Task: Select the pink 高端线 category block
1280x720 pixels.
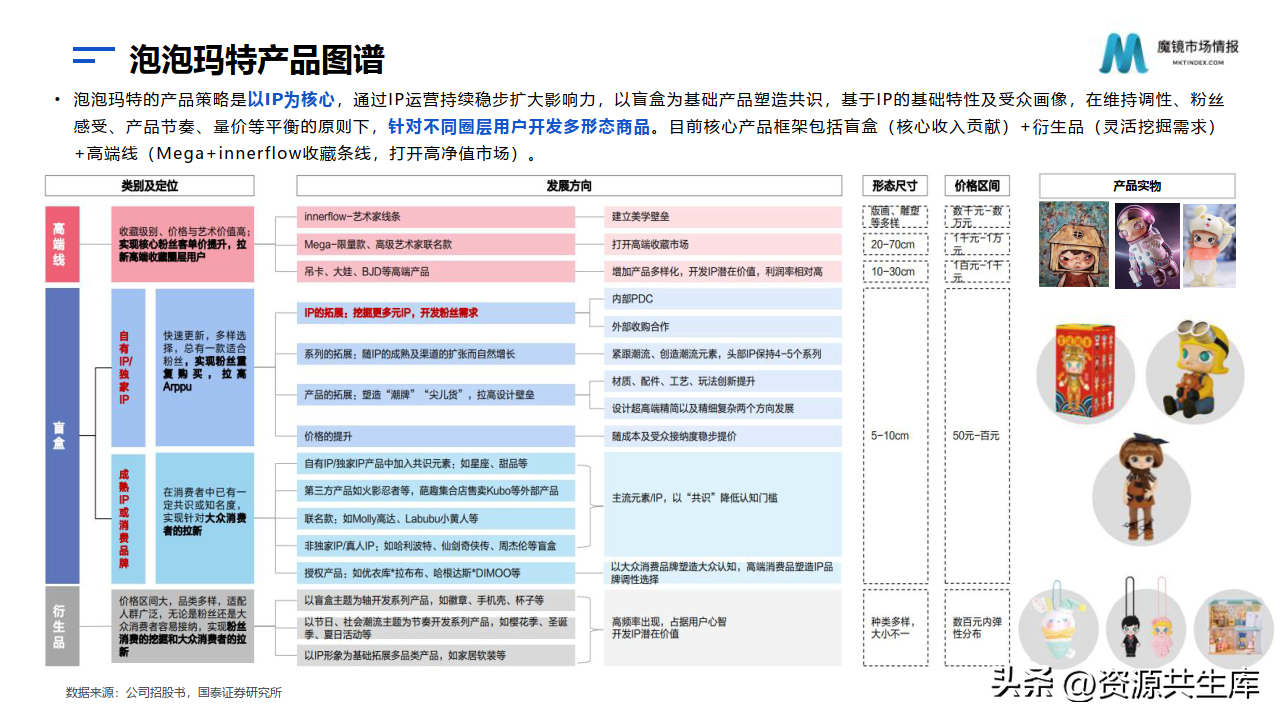Action: click(61, 243)
